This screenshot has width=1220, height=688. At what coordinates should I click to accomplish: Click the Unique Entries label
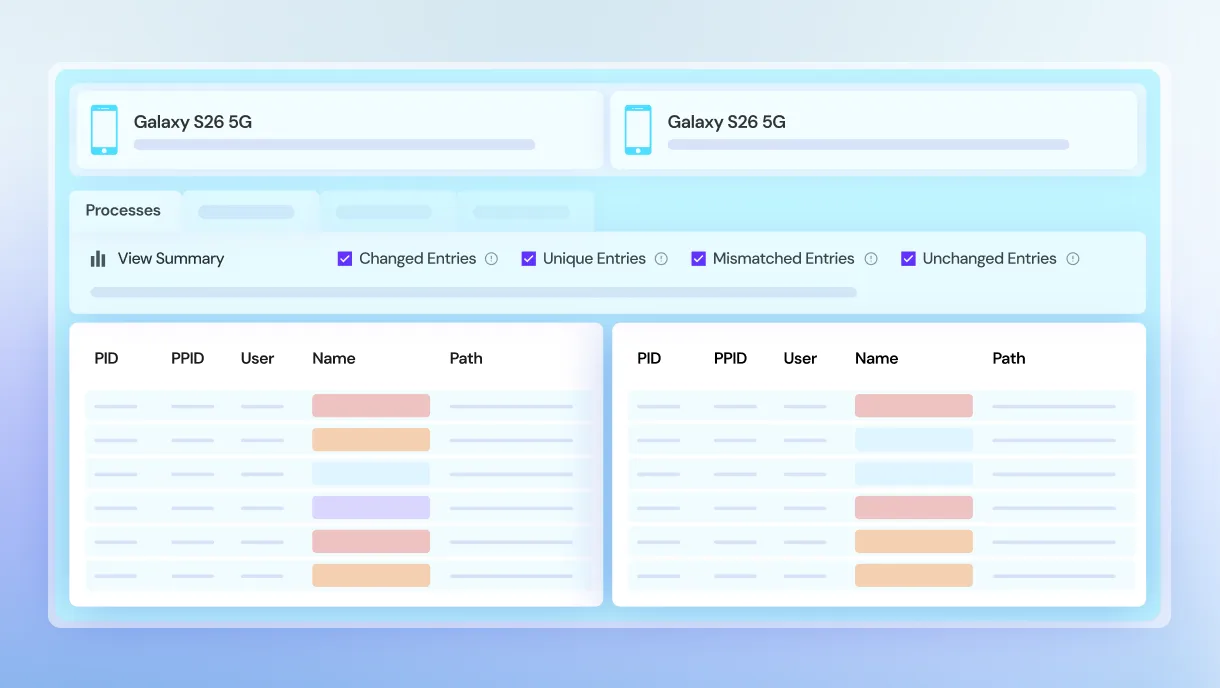pyautogui.click(x=595, y=259)
